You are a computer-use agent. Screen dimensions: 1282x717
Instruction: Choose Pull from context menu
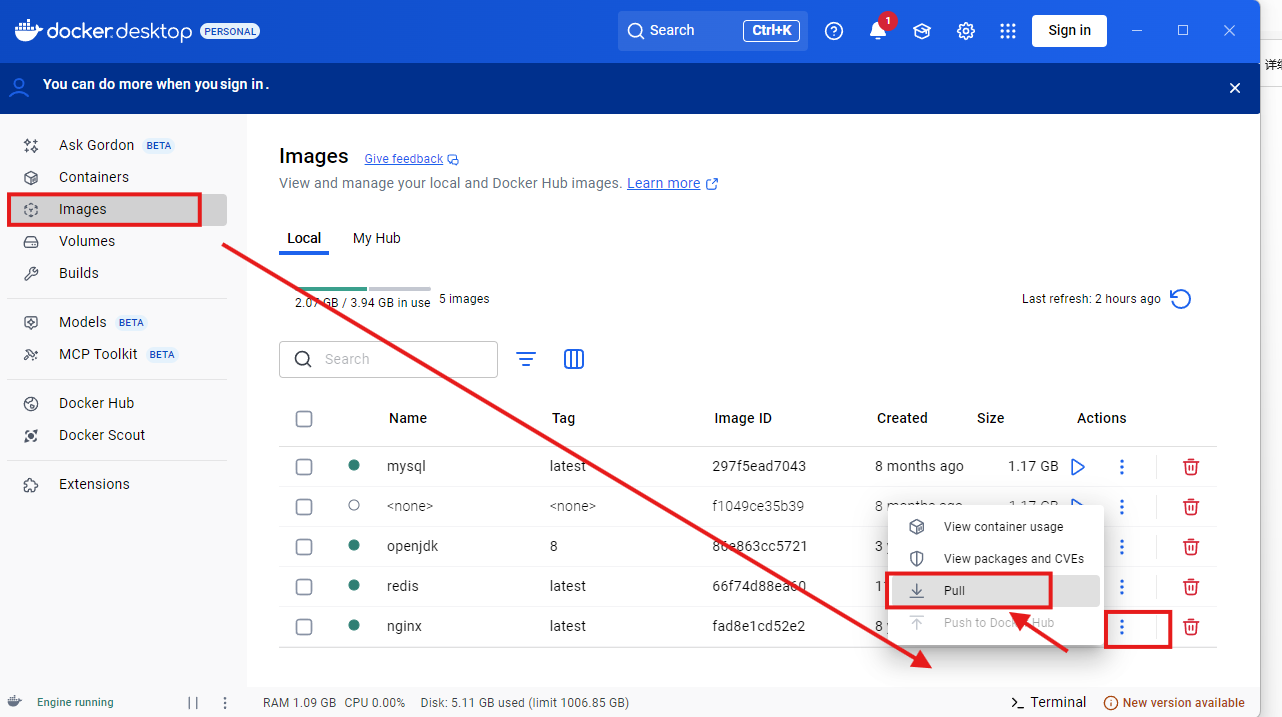tap(995, 591)
